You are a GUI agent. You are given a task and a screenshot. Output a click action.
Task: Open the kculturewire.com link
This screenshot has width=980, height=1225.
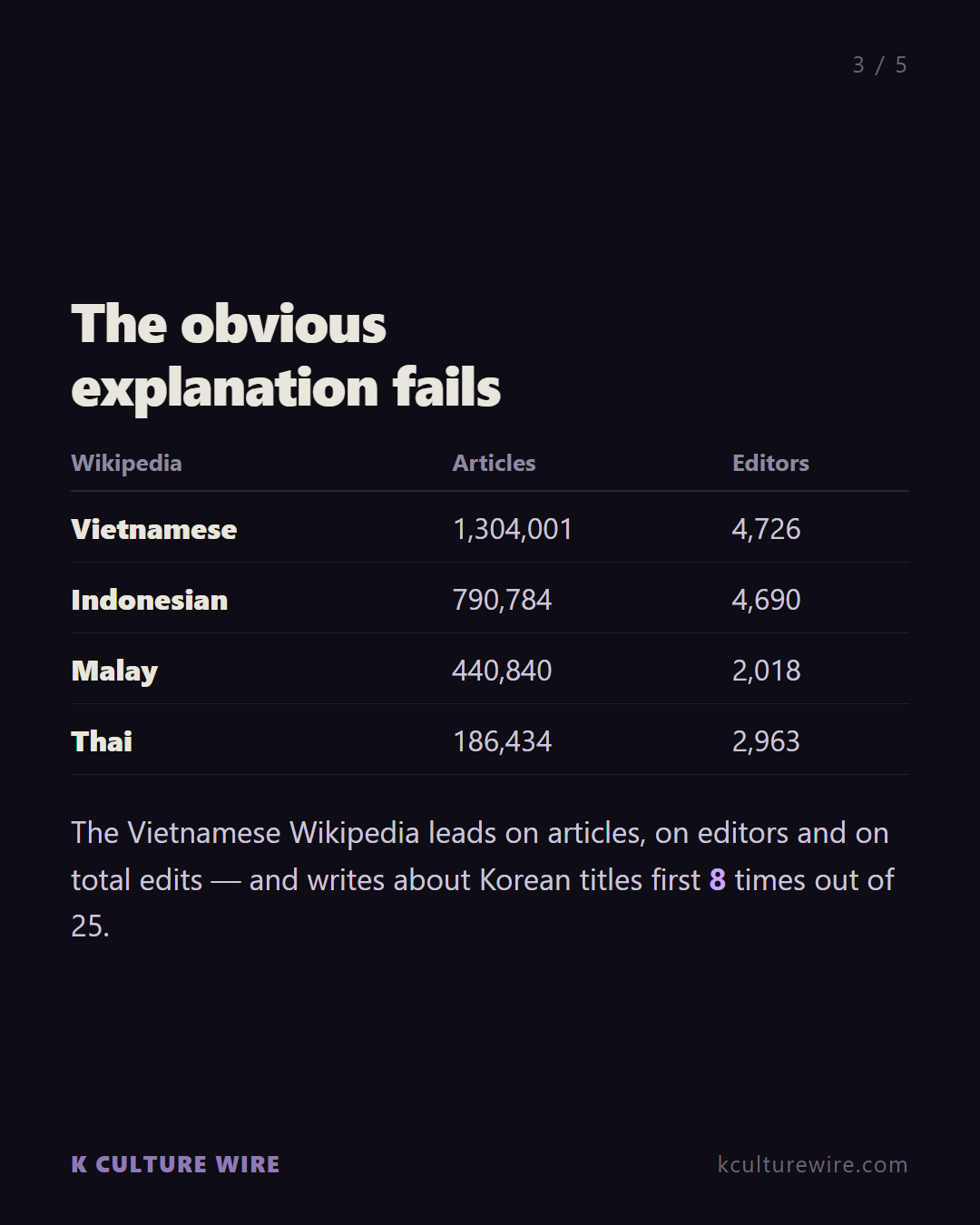click(812, 1164)
